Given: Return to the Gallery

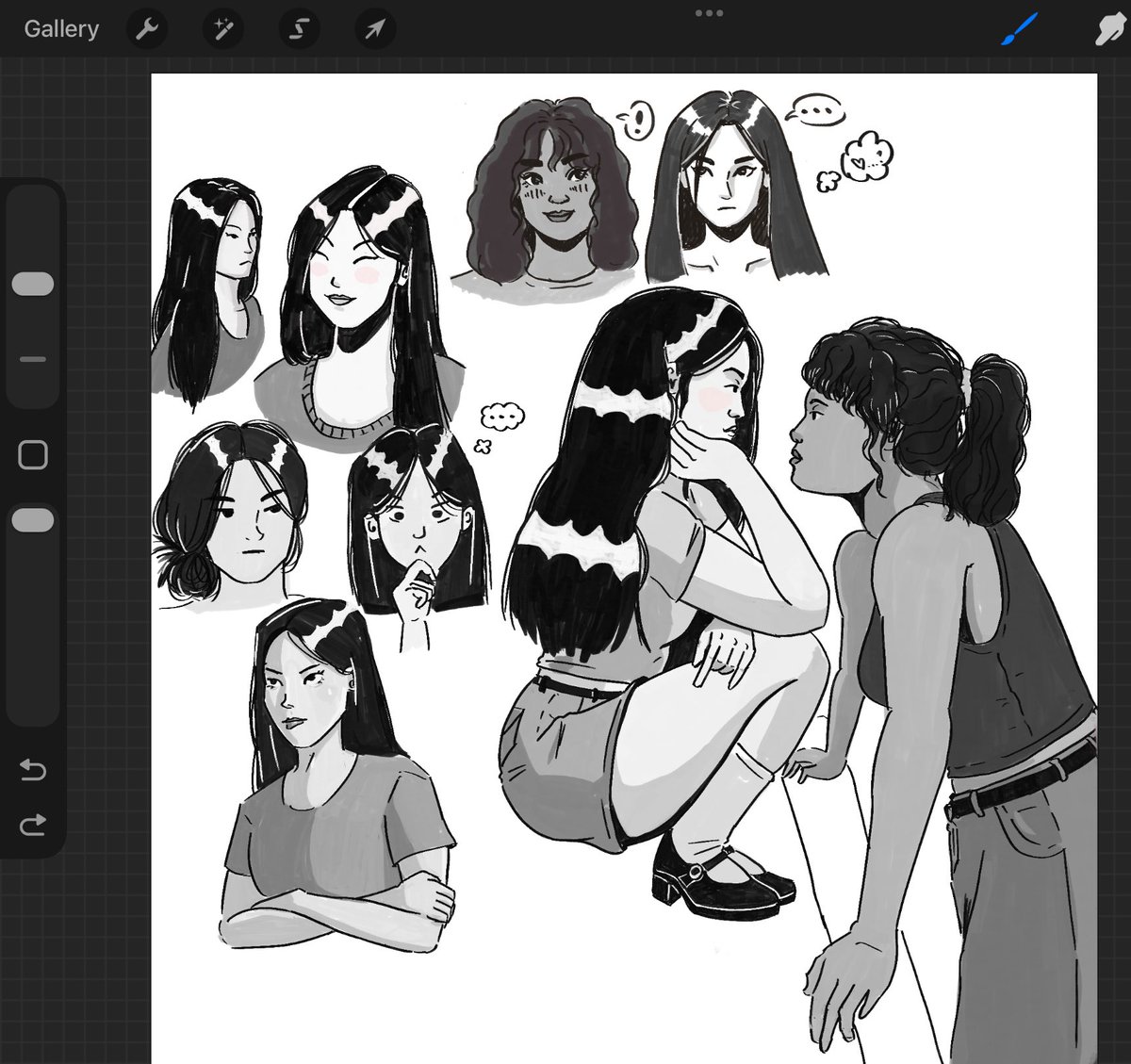Looking at the screenshot, I should tap(61, 29).
